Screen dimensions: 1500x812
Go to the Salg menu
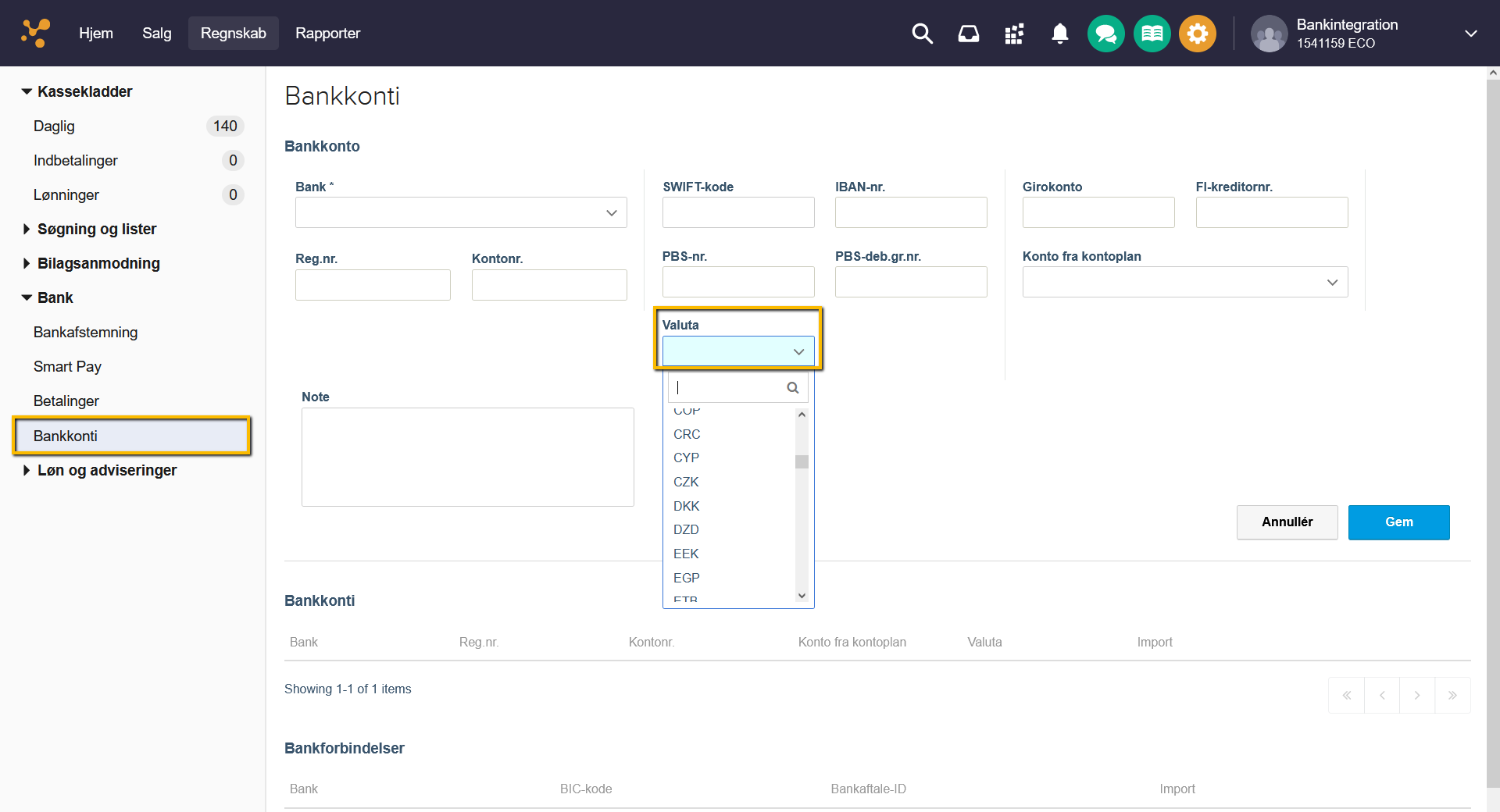[156, 33]
